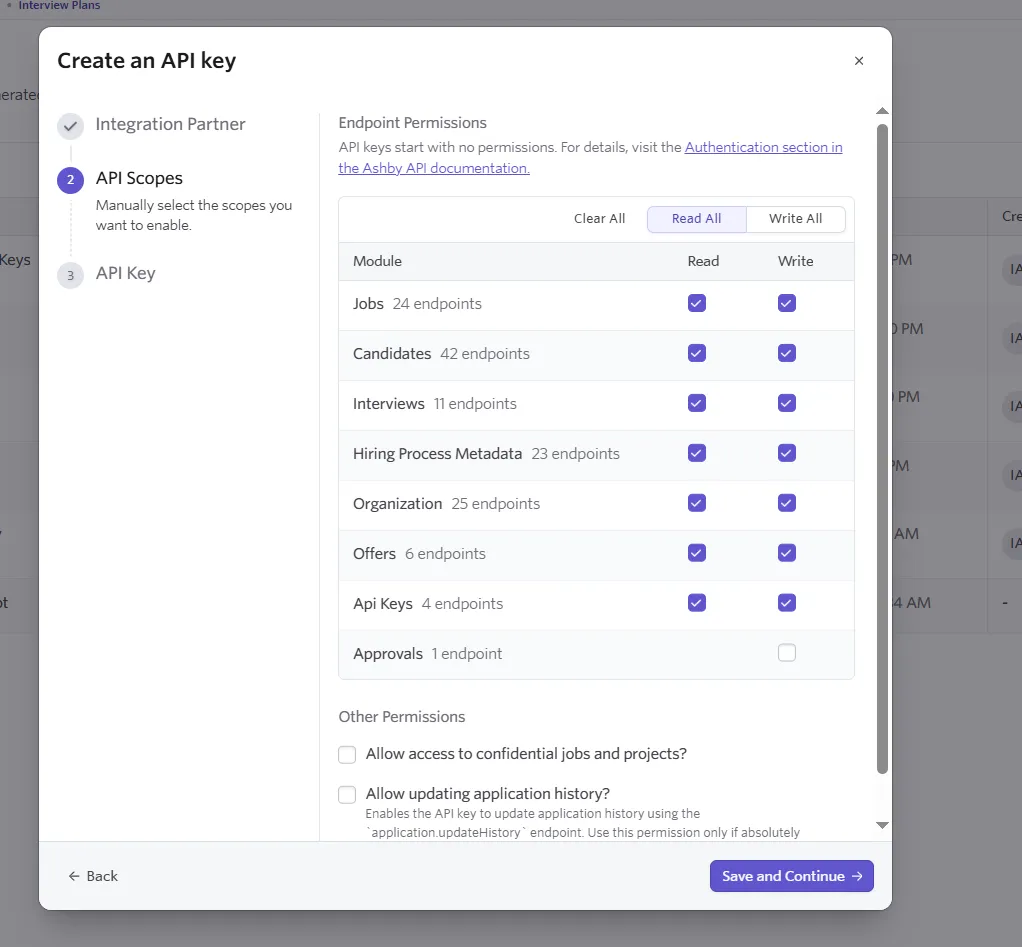This screenshot has height=947, width=1022.
Task: Click the Interview Plans link behind the dialog
Action: (x=59, y=5)
